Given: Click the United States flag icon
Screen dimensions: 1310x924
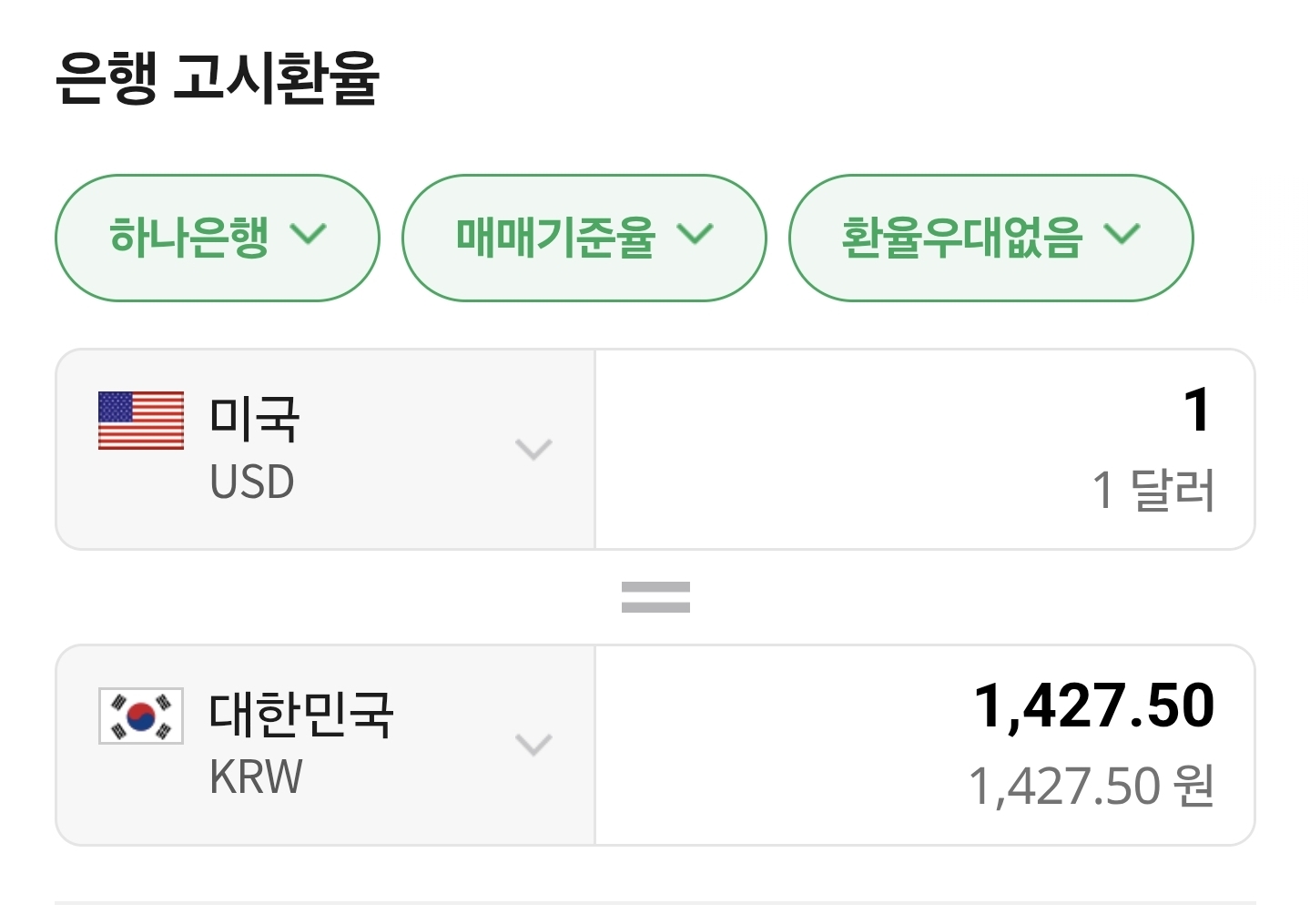Looking at the screenshot, I should (141, 421).
